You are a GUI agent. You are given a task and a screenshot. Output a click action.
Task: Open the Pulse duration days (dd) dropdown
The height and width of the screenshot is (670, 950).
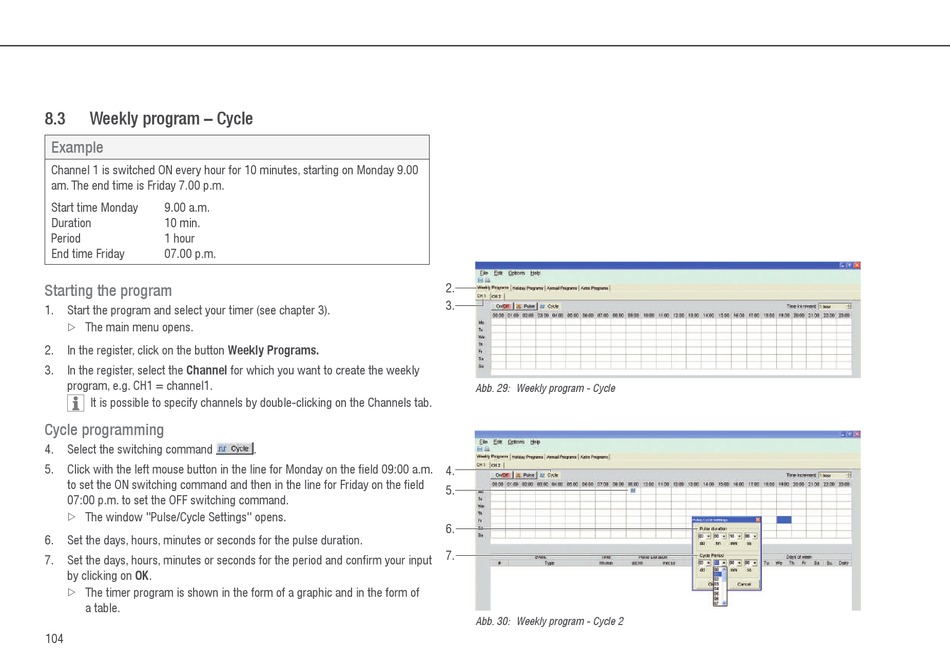coord(705,536)
